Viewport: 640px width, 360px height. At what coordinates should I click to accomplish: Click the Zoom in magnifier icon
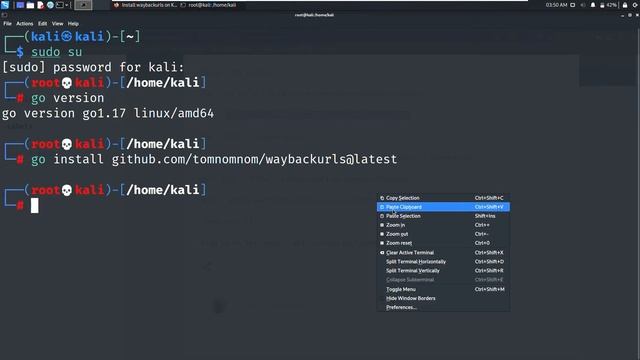382,225
